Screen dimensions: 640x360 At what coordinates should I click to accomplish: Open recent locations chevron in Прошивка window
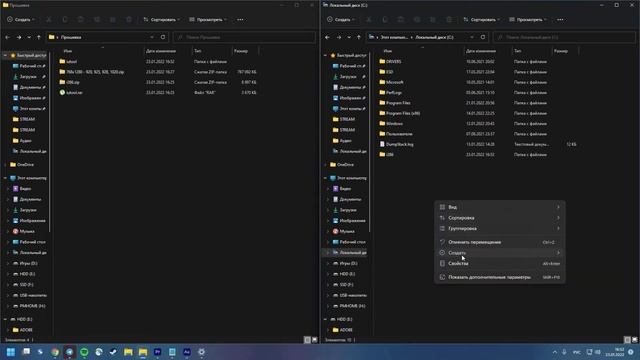(29, 37)
